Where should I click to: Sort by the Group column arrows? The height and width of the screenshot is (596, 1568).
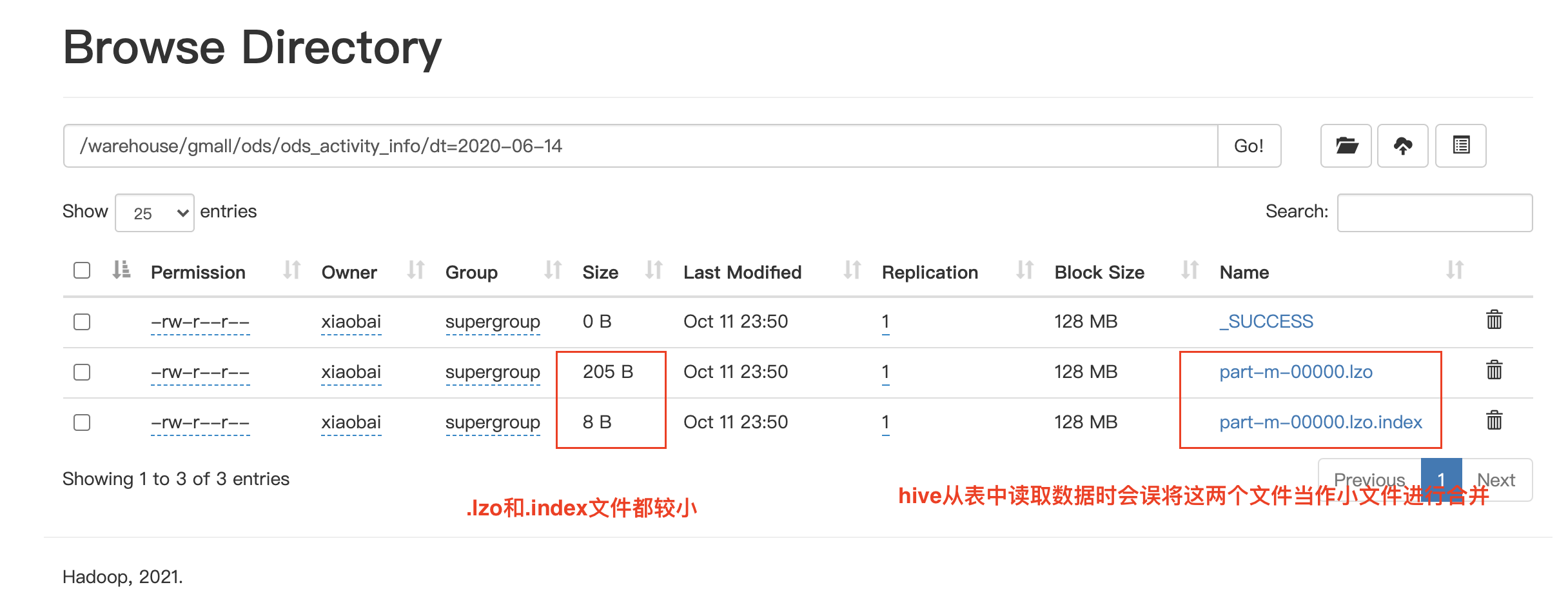point(553,270)
